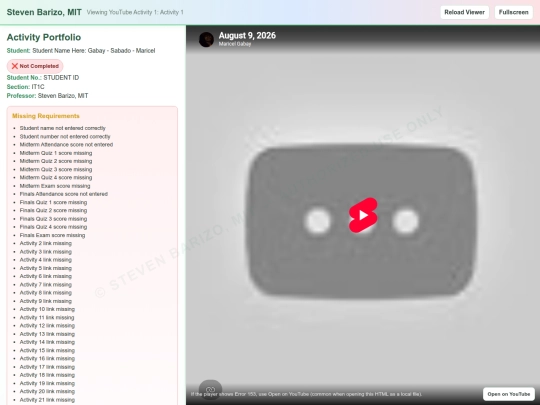Click 'Activity 3 link missing' item
This screenshot has width=540, height=405.
(46, 252)
